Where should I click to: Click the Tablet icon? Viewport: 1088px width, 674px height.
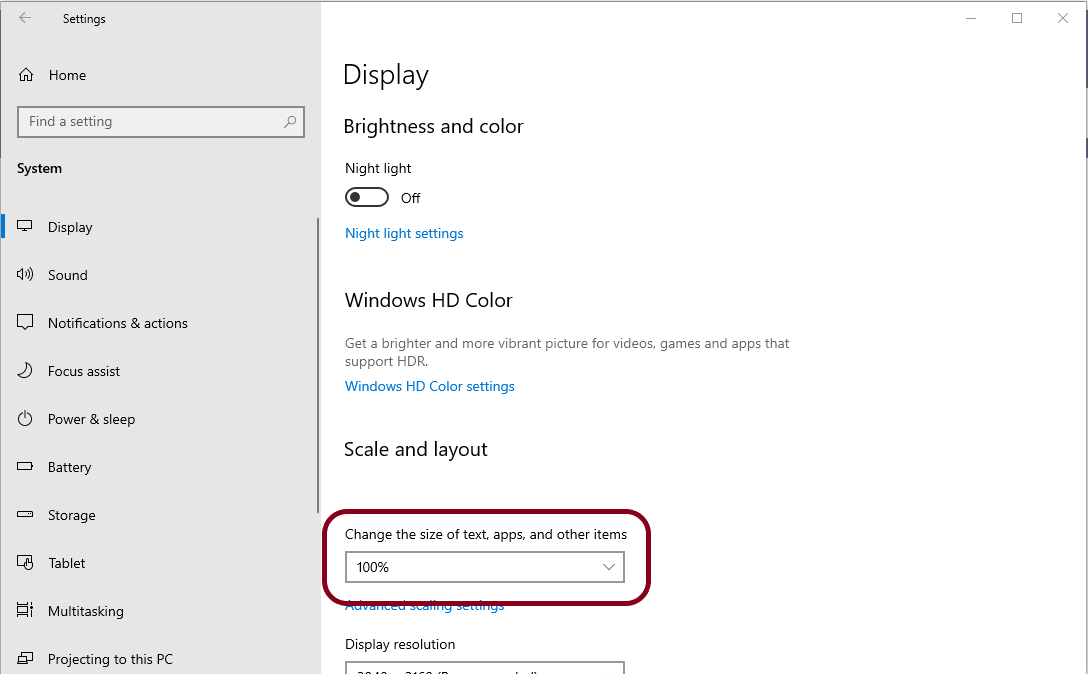click(x=25, y=562)
